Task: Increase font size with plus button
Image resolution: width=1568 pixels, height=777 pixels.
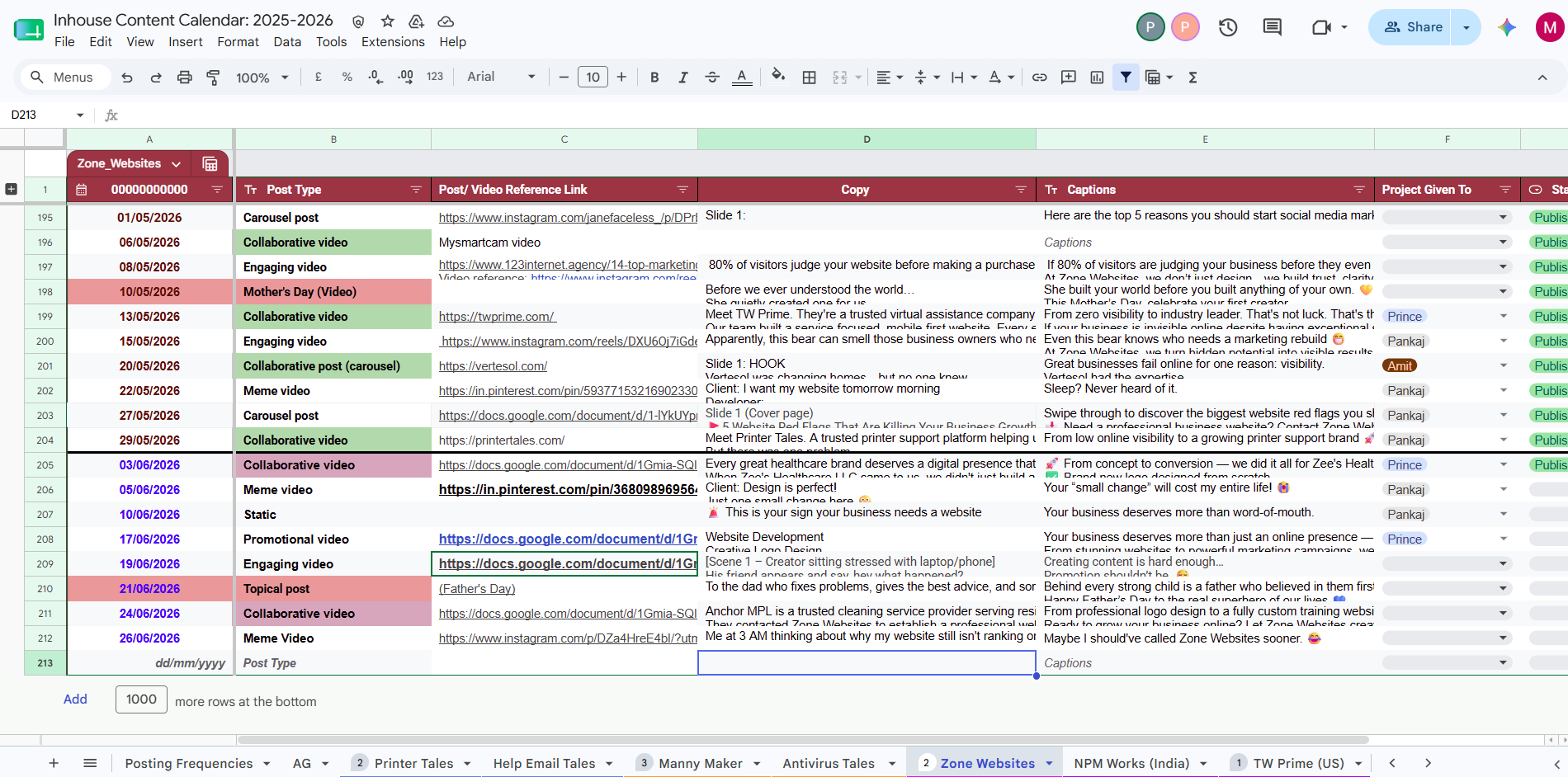Action: (621, 78)
